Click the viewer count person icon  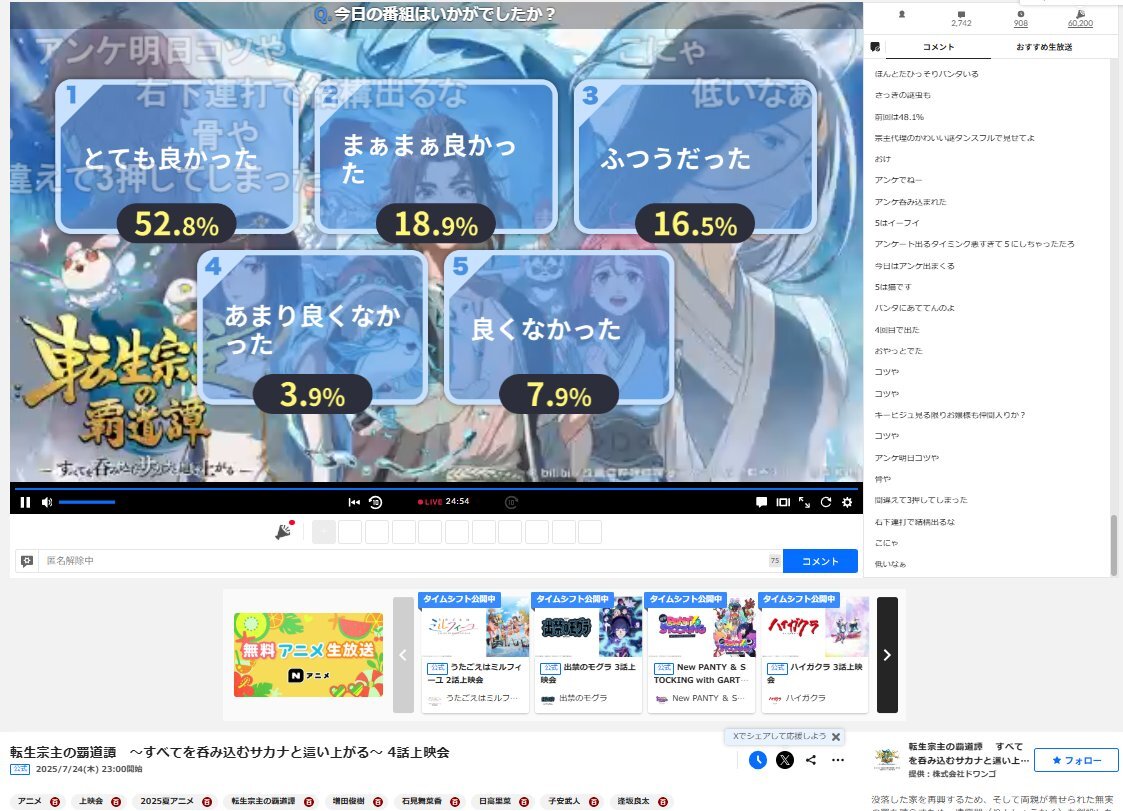click(x=902, y=14)
